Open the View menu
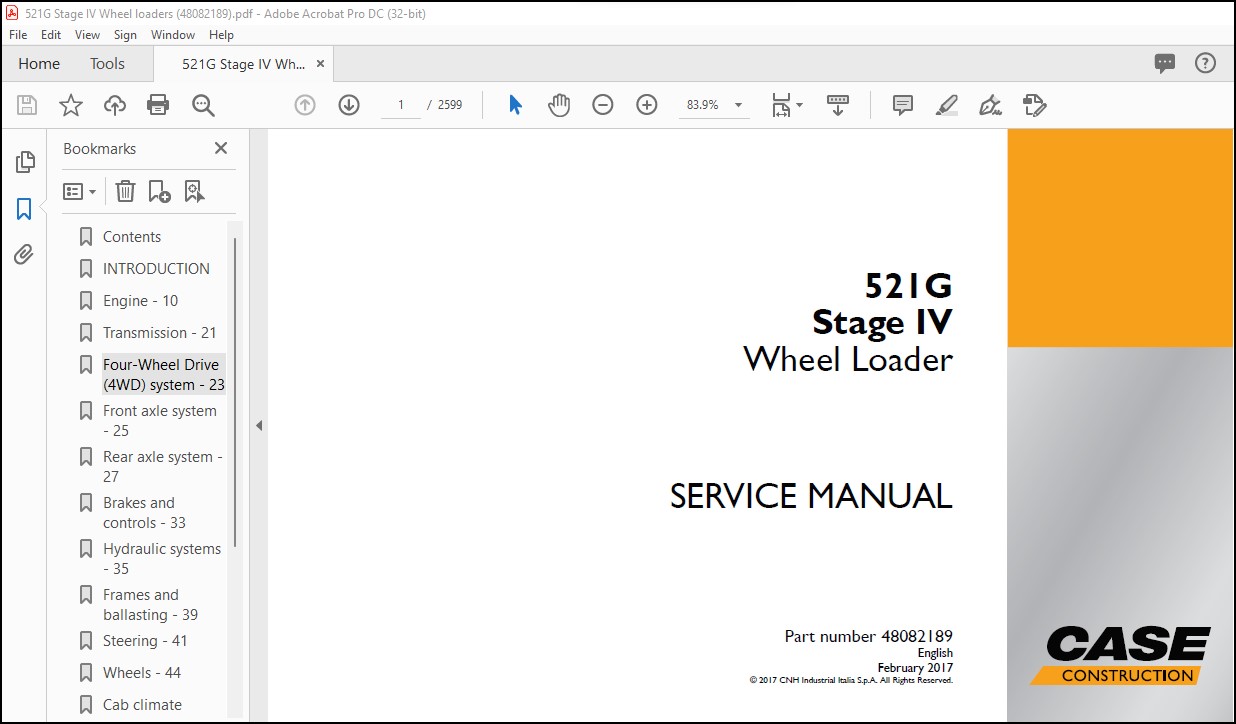Viewport: 1236px width, 724px height. click(x=88, y=34)
